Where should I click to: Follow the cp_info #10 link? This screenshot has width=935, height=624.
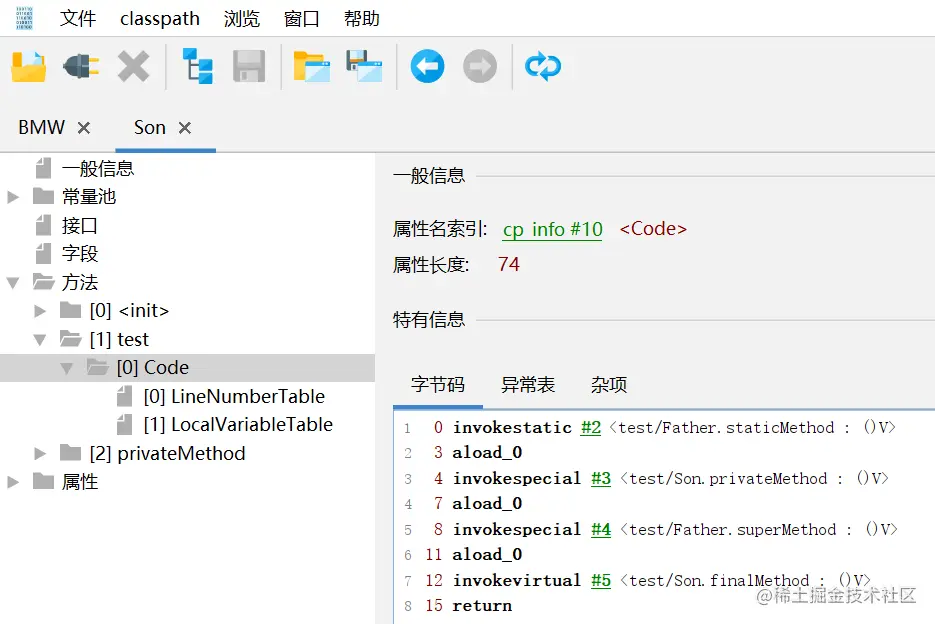click(x=552, y=229)
